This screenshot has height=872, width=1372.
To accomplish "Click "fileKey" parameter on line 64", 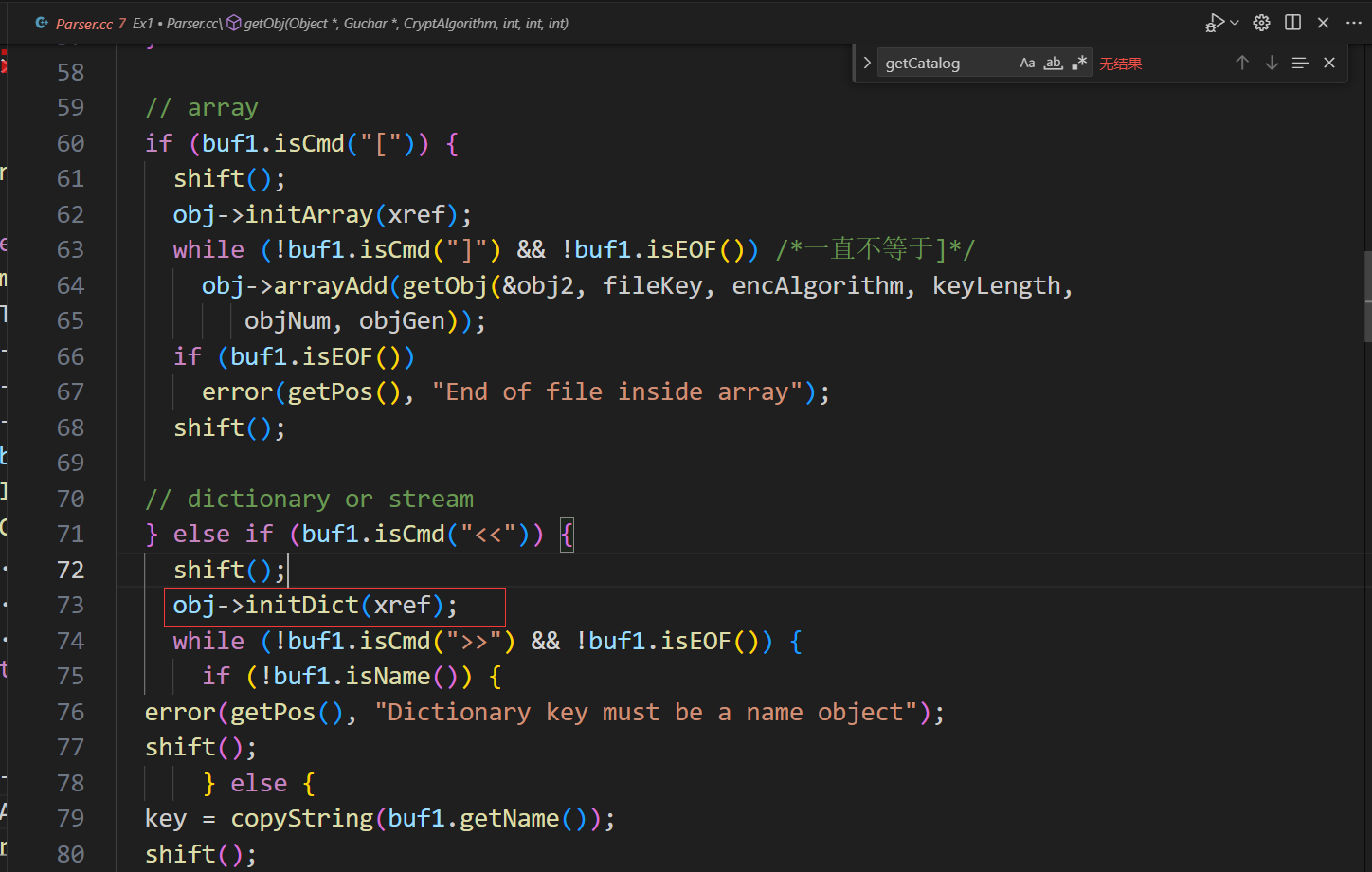I will 653,285.
